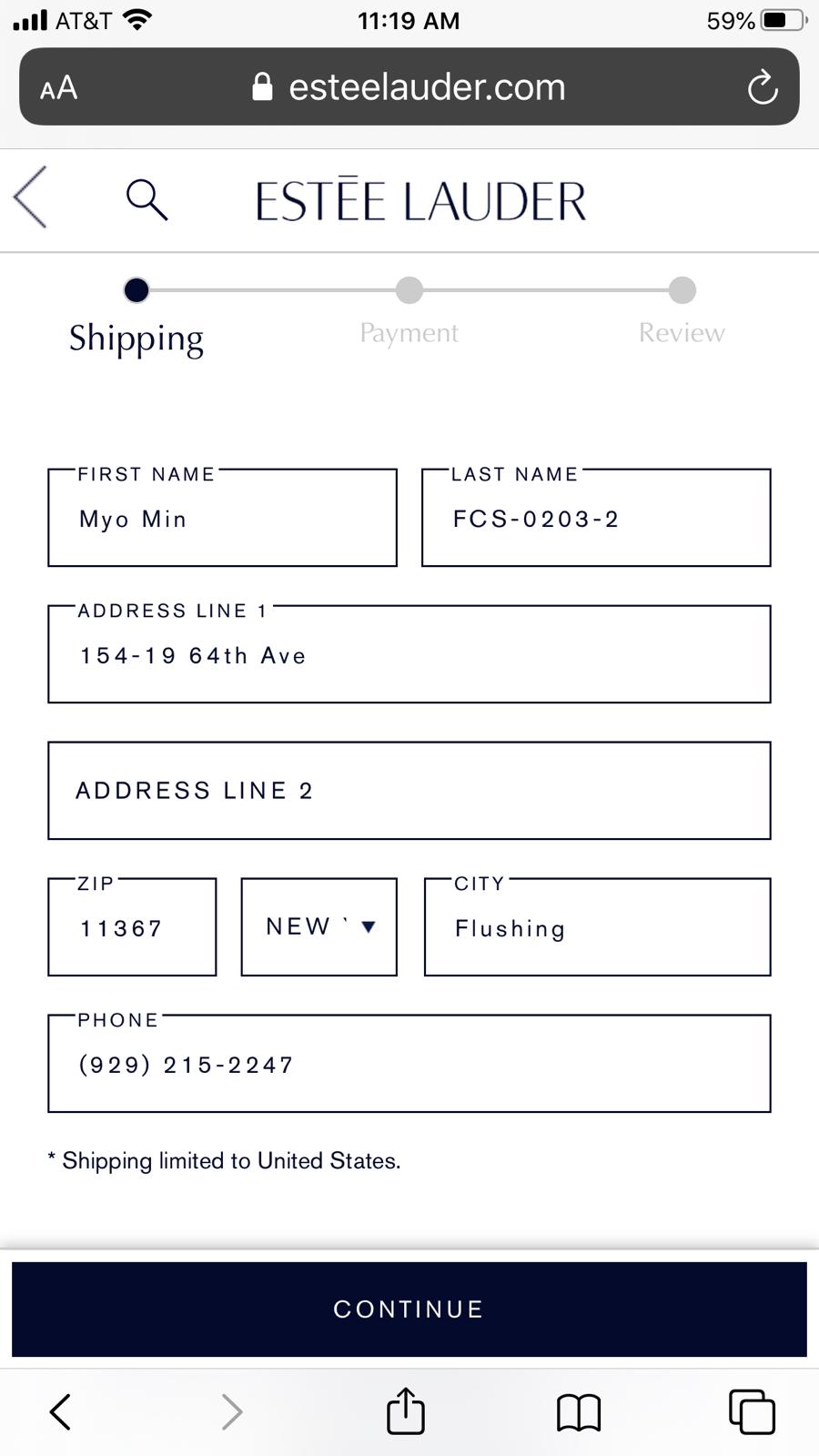Reload the page in Safari
Image resolution: width=819 pixels, height=1456 pixels.
[x=762, y=87]
